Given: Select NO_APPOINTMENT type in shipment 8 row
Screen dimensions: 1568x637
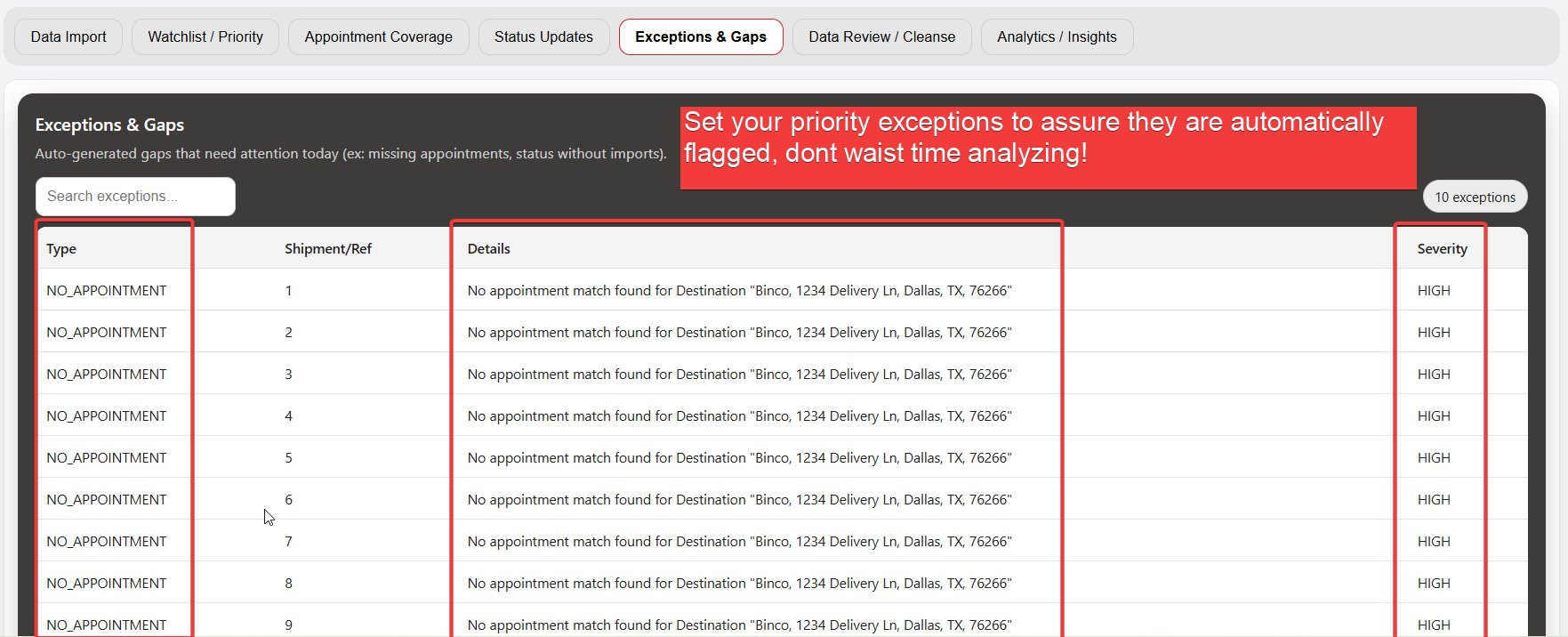Looking at the screenshot, I should coord(107,583).
